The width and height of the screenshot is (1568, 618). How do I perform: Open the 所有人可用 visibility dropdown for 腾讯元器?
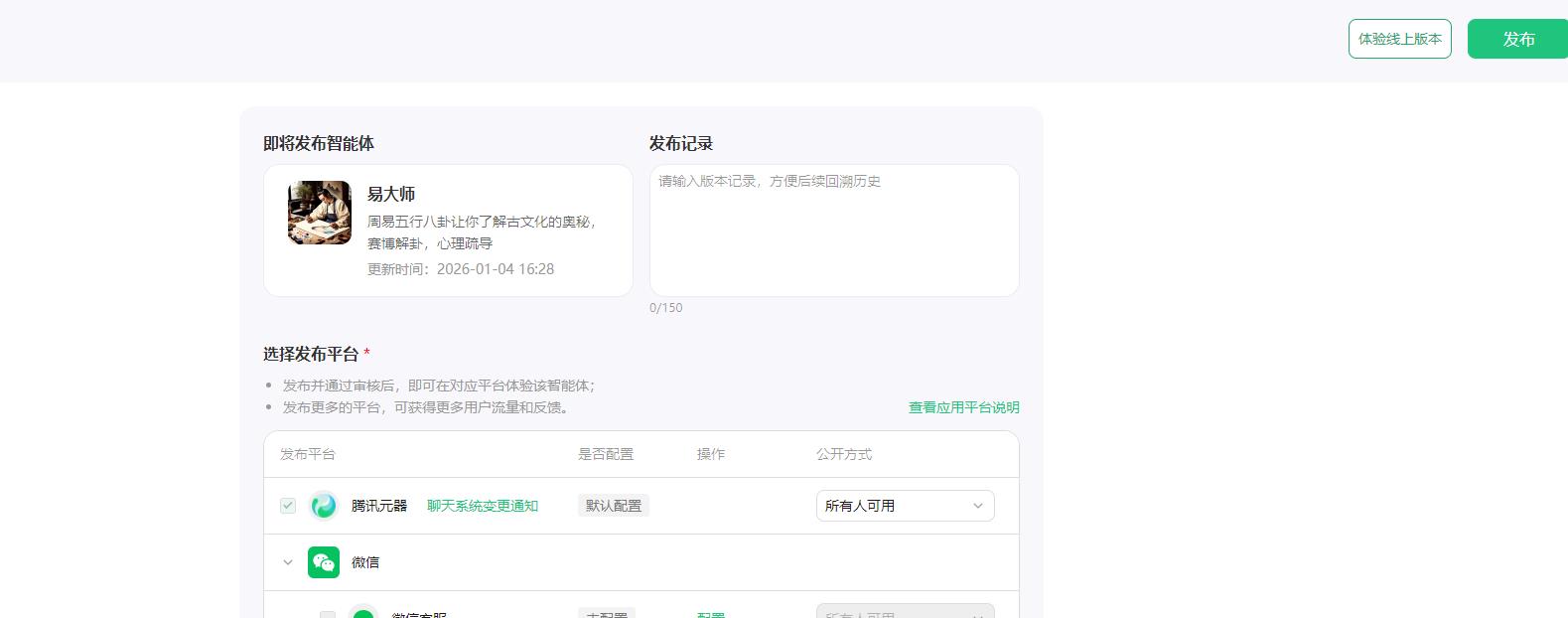[x=905, y=506]
